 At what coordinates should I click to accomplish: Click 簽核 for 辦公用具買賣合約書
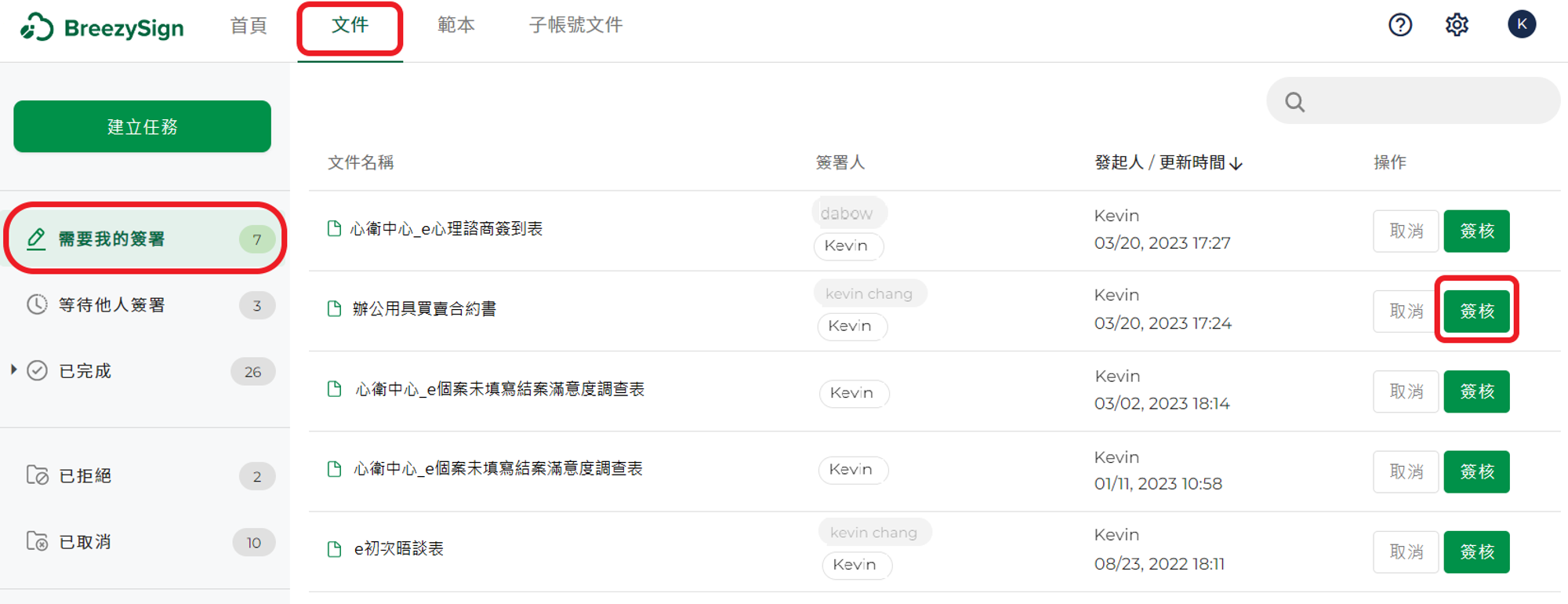pyautogui.click(x=1477, y=311)
